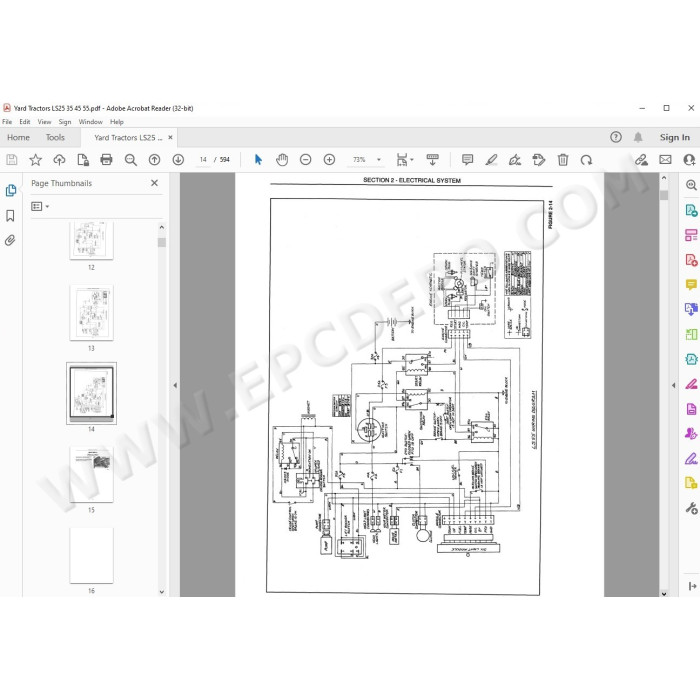Image resolution: width=700 pixels, height=700 pixels.
Task: Go to previous page arrow
Action: [154, 159]
